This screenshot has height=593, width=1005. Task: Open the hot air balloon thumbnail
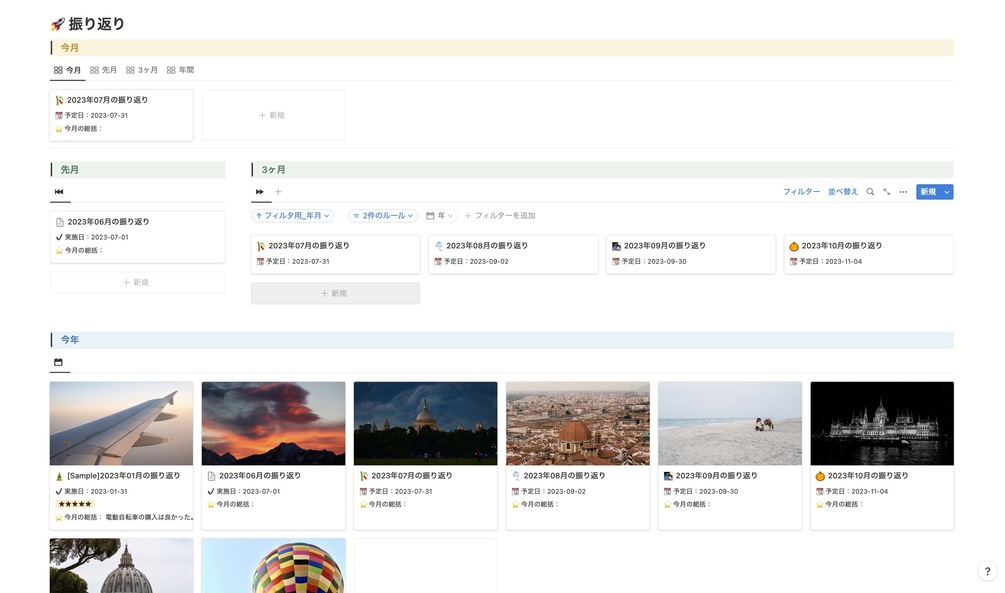[x=274, y=565]
